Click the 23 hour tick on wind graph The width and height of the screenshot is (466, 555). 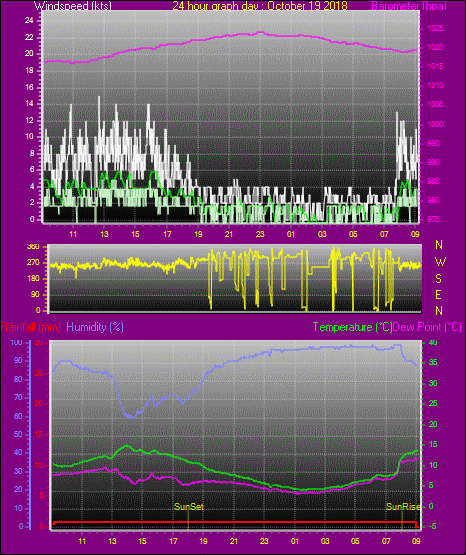tap(260, 234)
